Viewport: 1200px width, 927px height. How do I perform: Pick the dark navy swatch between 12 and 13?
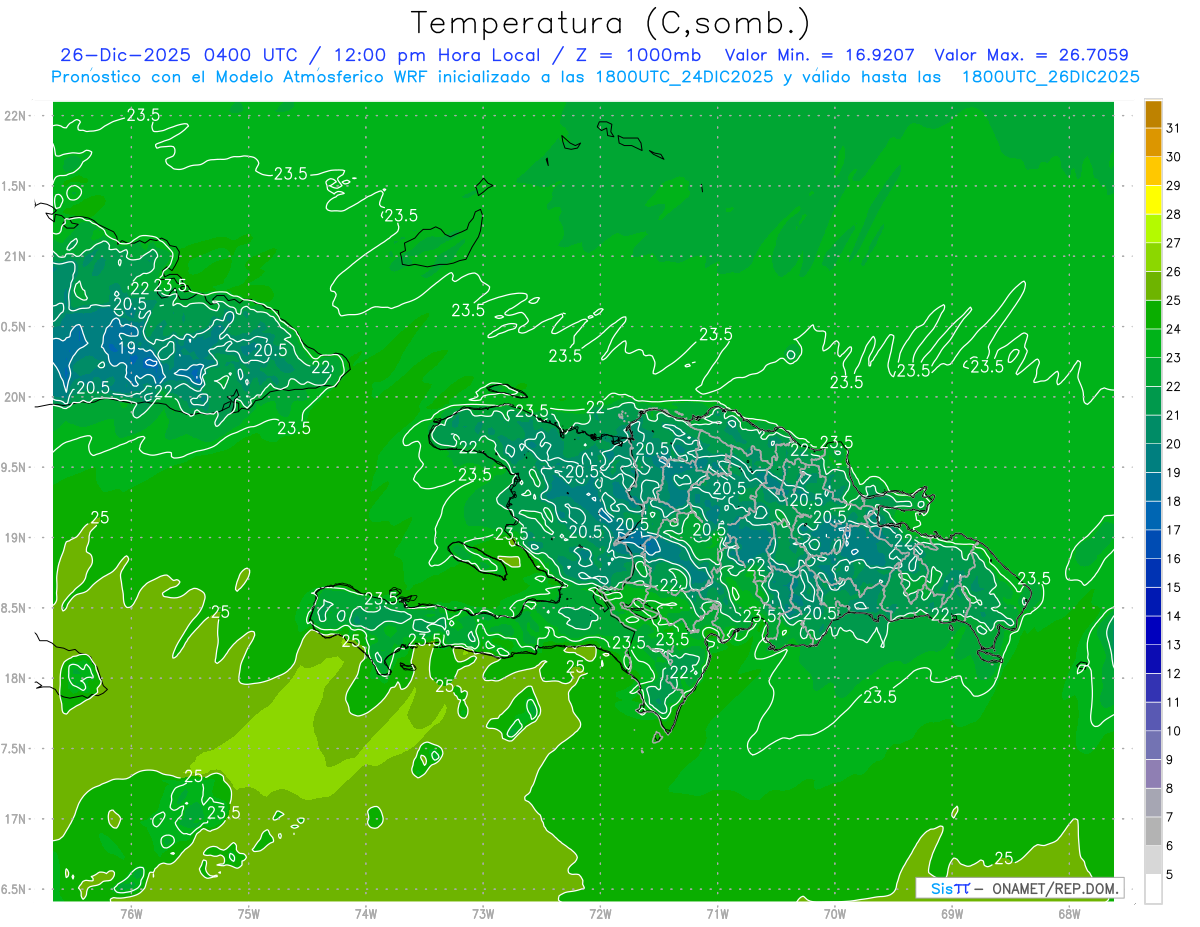1153,659
